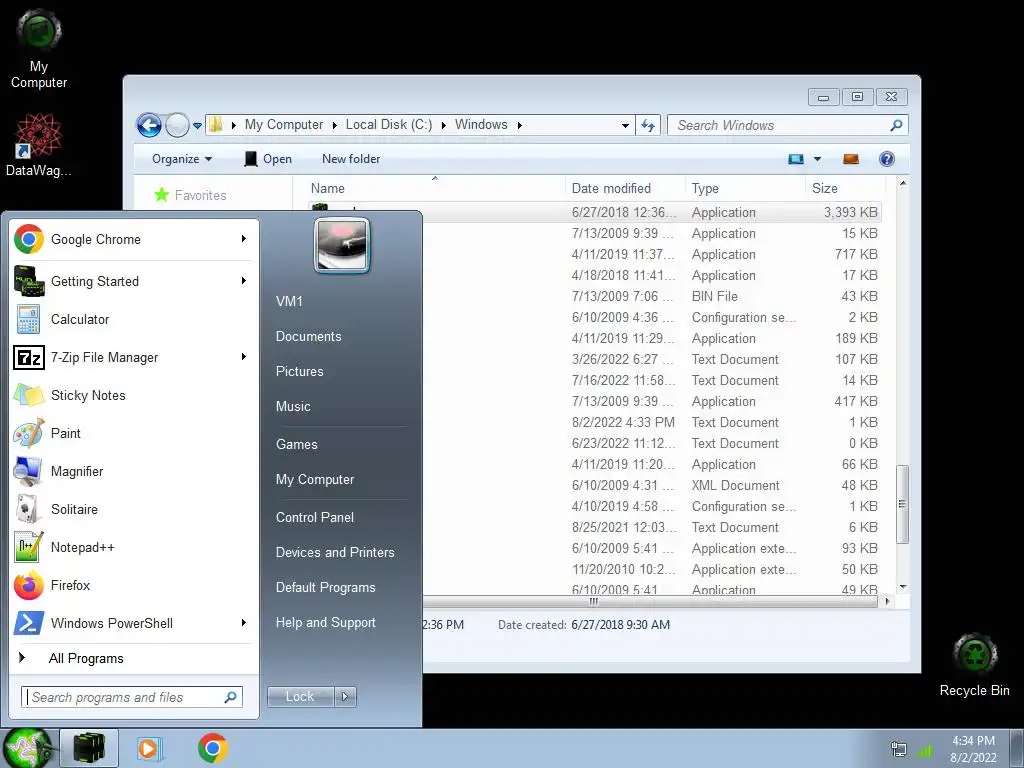The image size is (1024, 768).
Task: Select Recycle Bin on desktop
Action: [x=974, y=665]
